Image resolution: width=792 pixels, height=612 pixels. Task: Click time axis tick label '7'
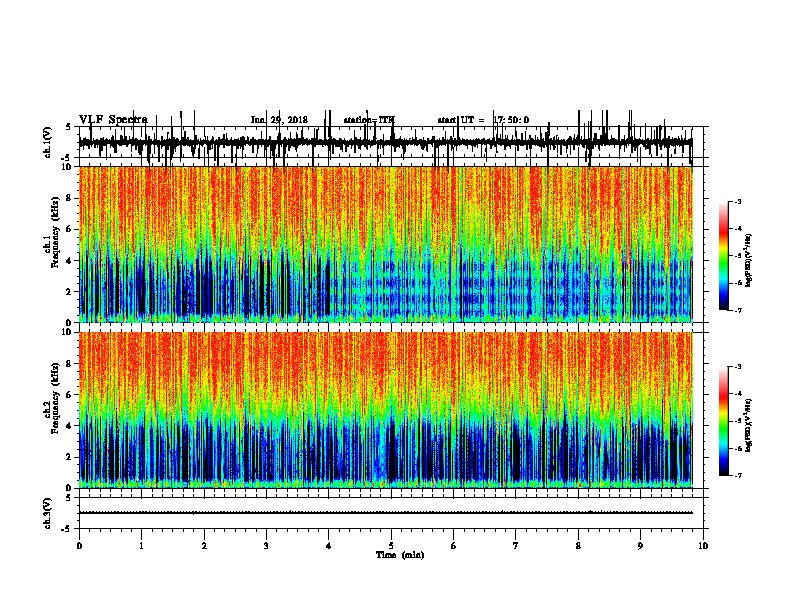516,546
